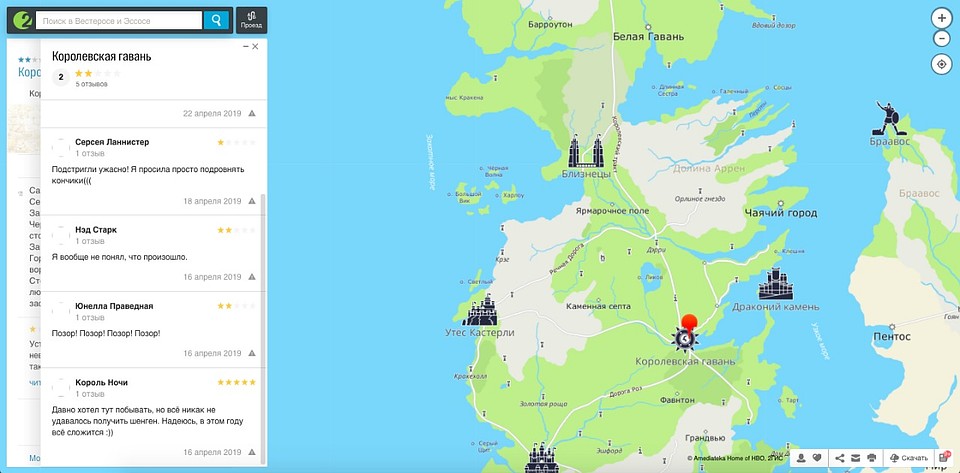Click the red map pin at Королевская гавань
The height and width of the screenshot is (473, 960).
689,323
